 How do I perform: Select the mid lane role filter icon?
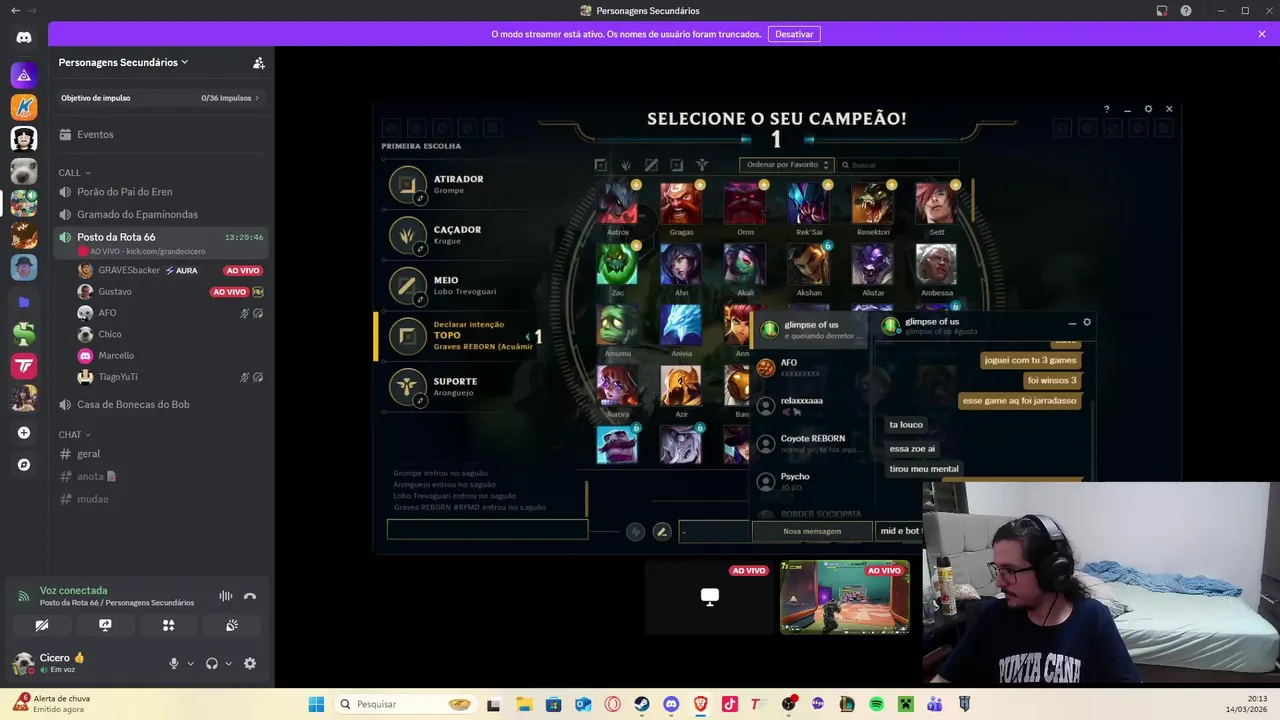pos(651,165)
